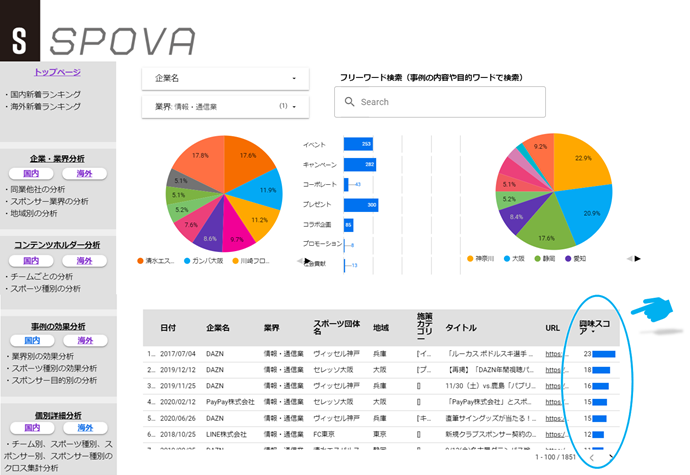The width and height of the screenshot is (690, 475).
Task: Open URL link in 2017/07/04 row
Action: tap(557, 354)
